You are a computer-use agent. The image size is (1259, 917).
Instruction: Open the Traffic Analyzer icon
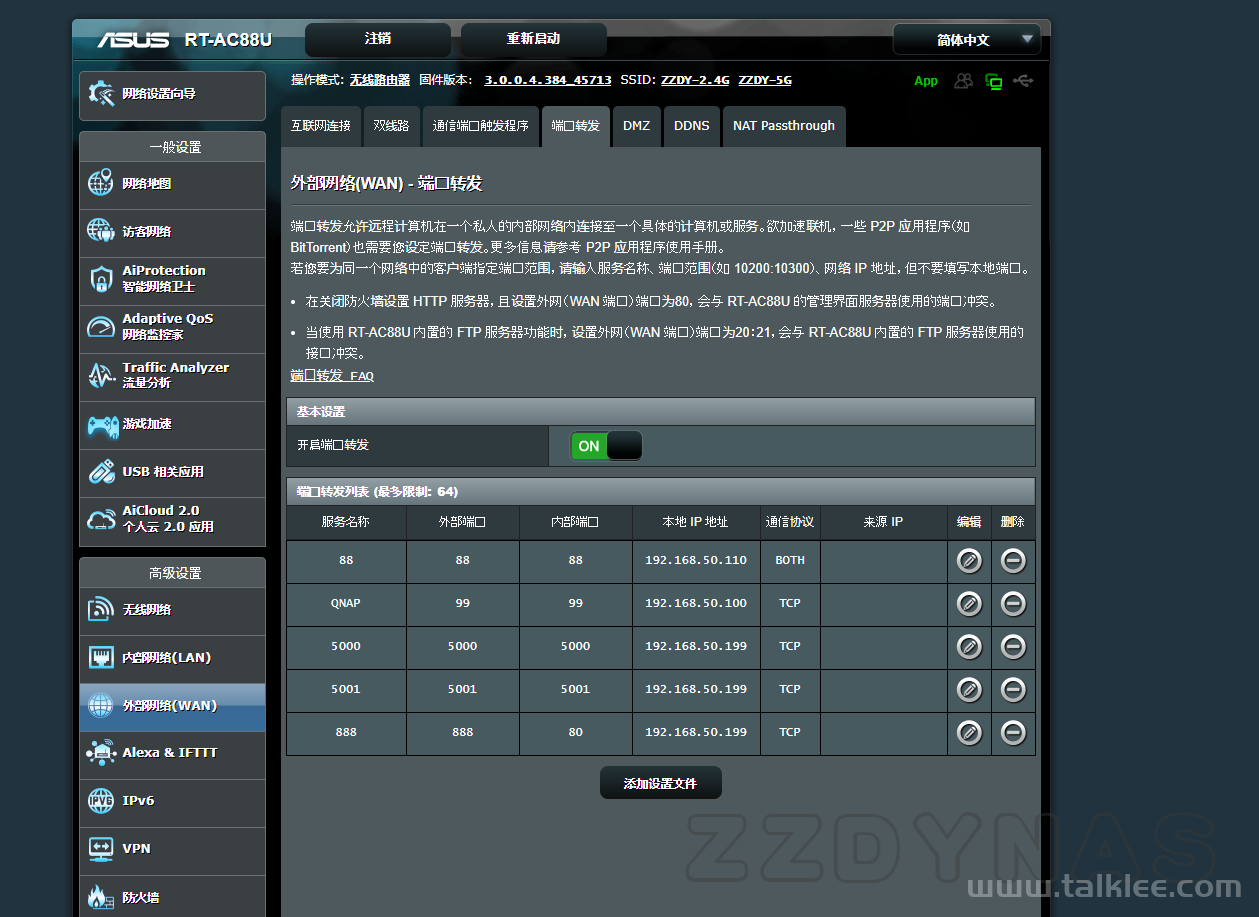tap(101, 375)
